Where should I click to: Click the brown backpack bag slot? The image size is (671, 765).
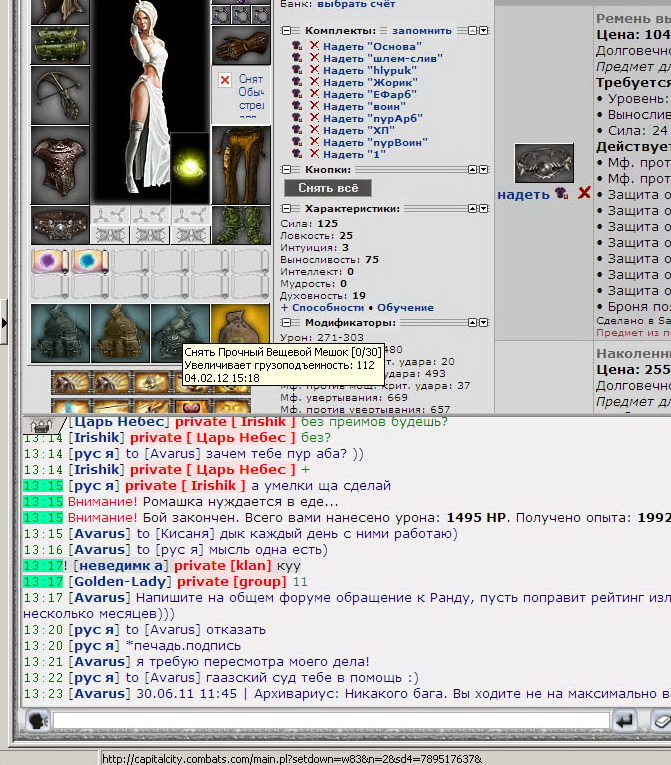point(120,333)
